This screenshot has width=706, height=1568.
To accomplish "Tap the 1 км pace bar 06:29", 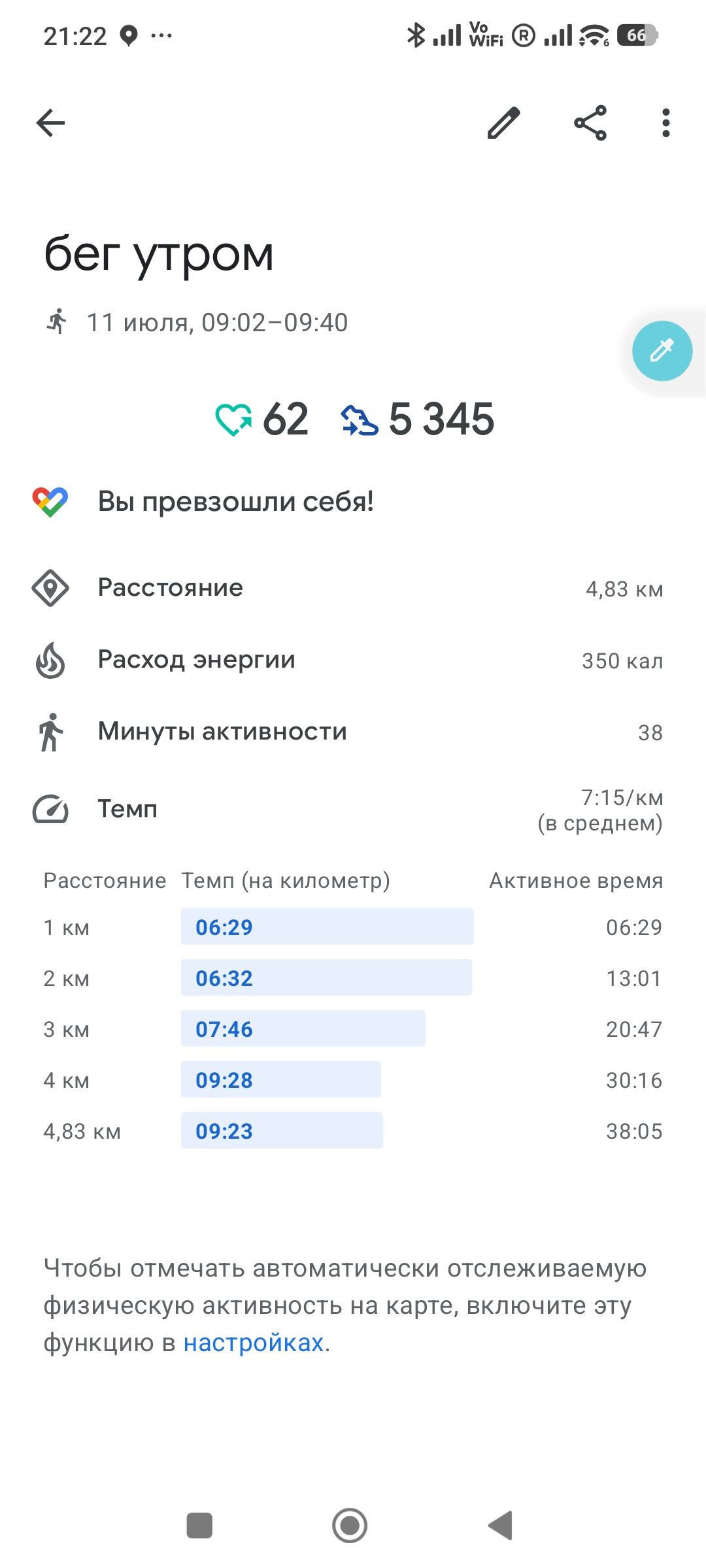I will click(328, 926).
